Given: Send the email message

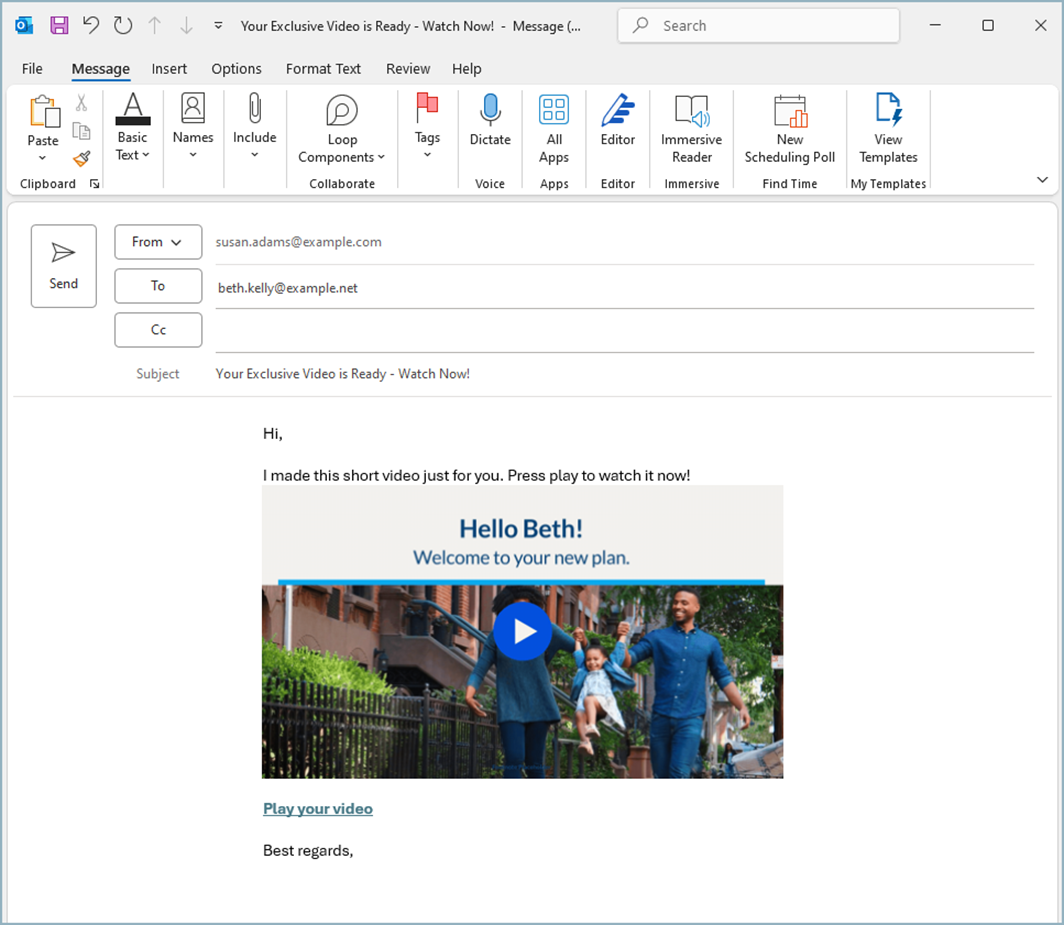Looking at the screenshot, I should pyautogui.click(x=64, y=266).
